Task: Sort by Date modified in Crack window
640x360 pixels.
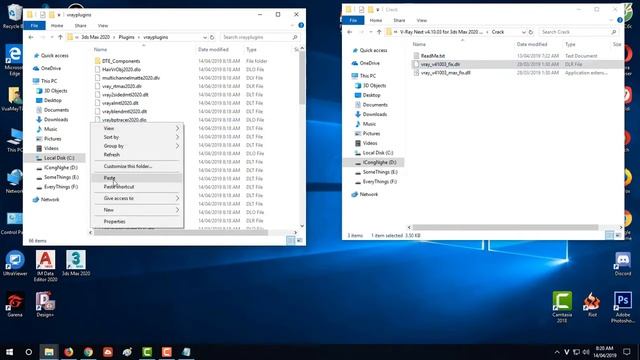Action: click(532, 44)
